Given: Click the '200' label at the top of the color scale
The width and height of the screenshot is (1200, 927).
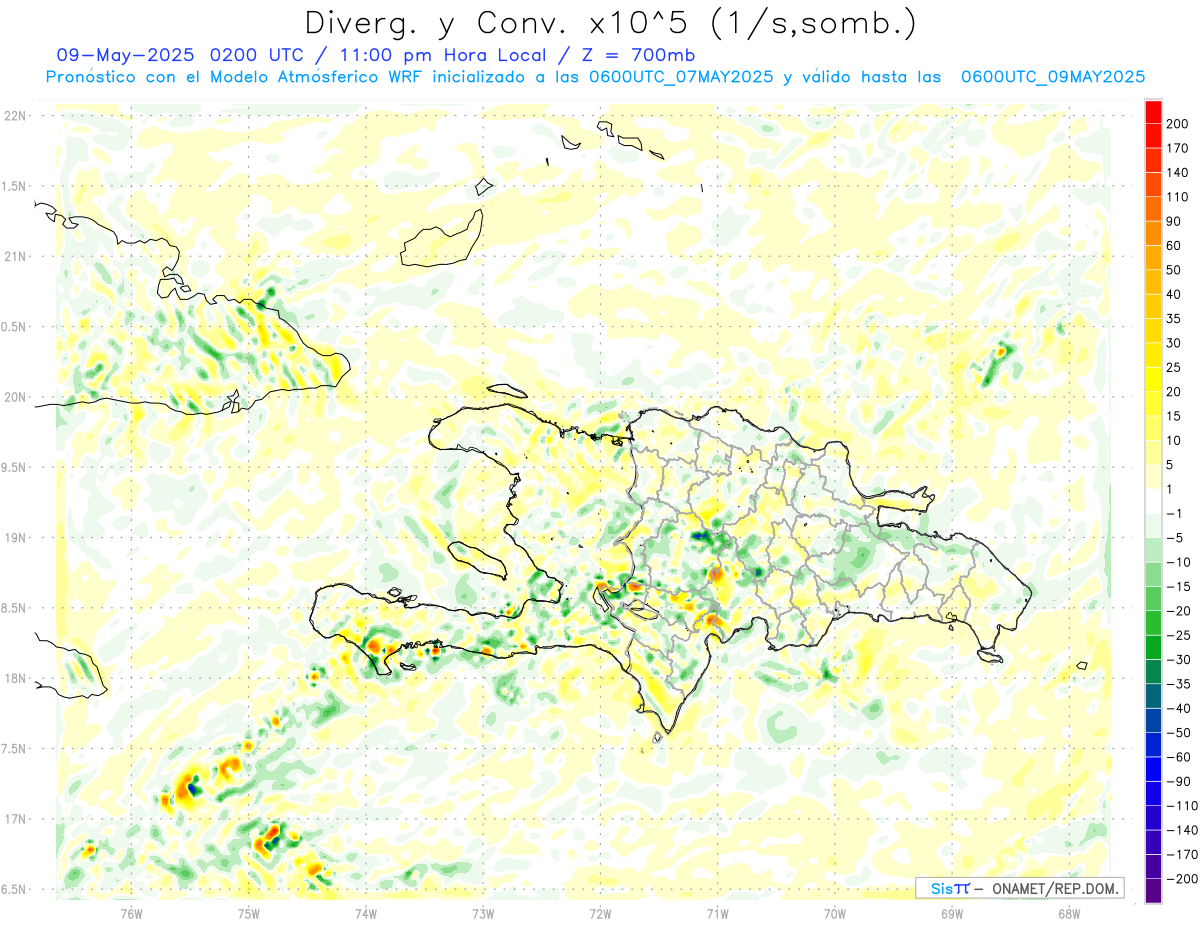Looking at the screenshot, I should coord(1179,124).
